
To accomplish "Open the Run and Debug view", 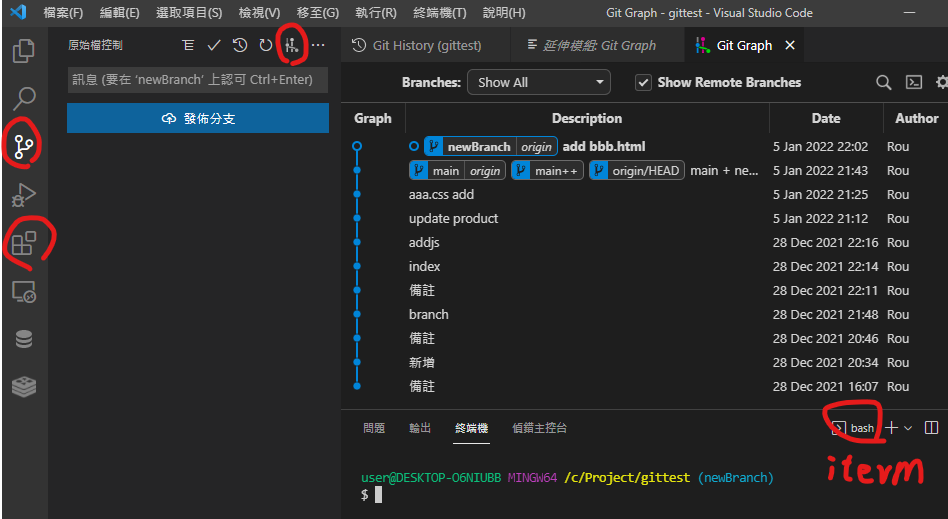I will click(24, 195).
